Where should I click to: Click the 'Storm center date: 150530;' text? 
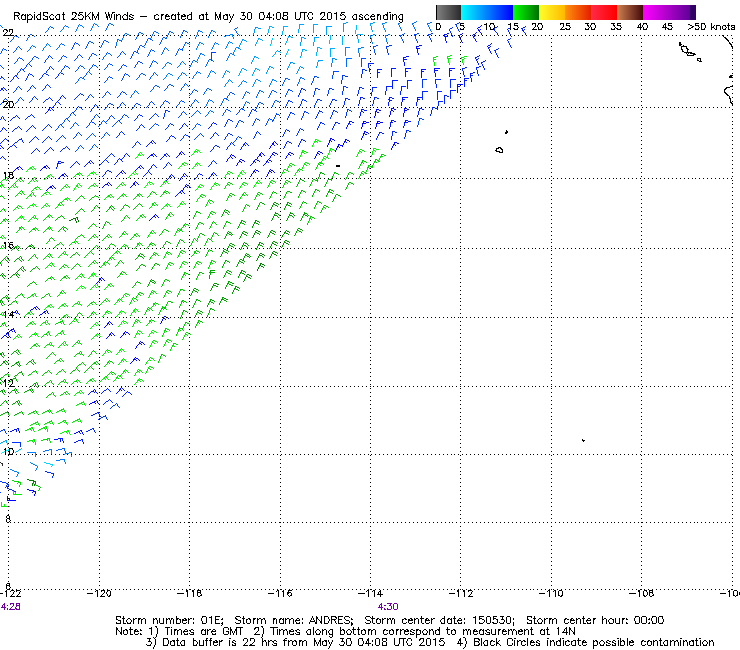tap(440, 620)
